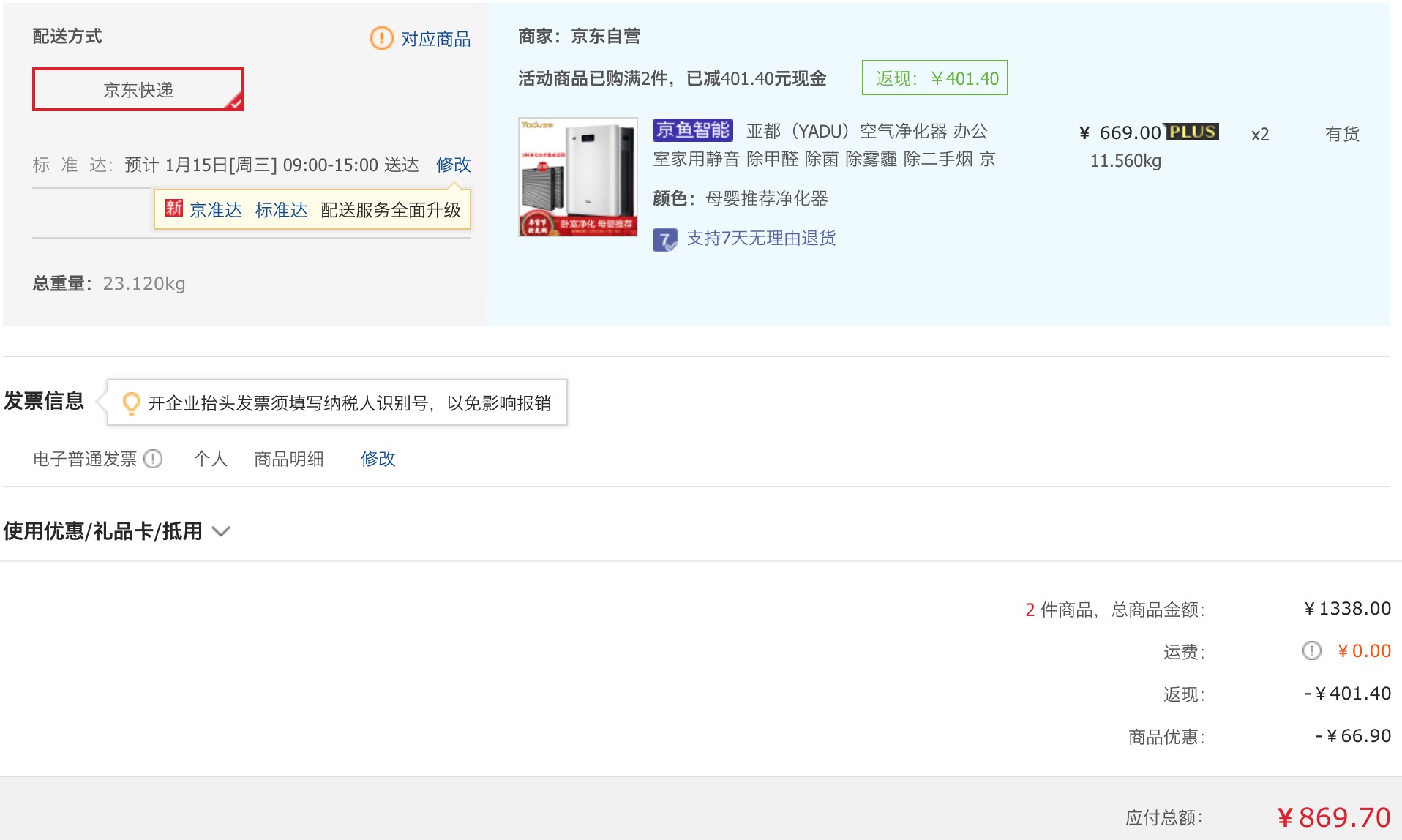Click the 预计 1月15日[周三] 09:00-15:00 delivery text
1402x840 pixels.
[x=272, y=165]
